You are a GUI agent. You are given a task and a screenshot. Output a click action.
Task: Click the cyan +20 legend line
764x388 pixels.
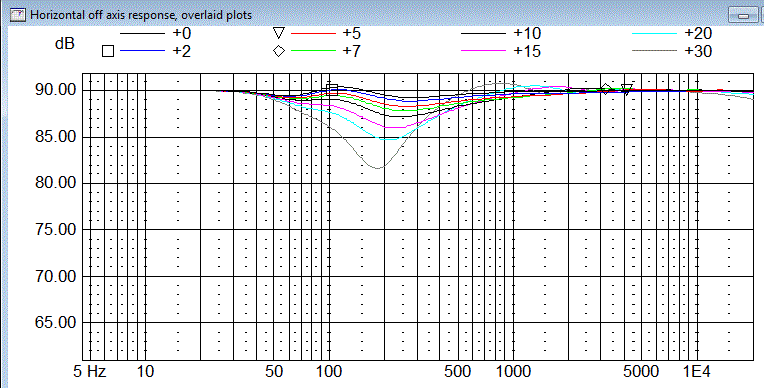655,33
